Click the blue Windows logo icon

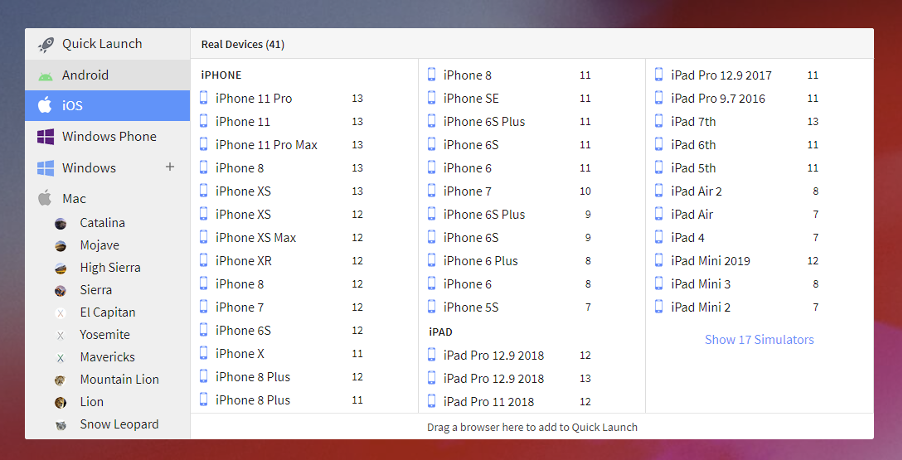[x=45, y=168]
